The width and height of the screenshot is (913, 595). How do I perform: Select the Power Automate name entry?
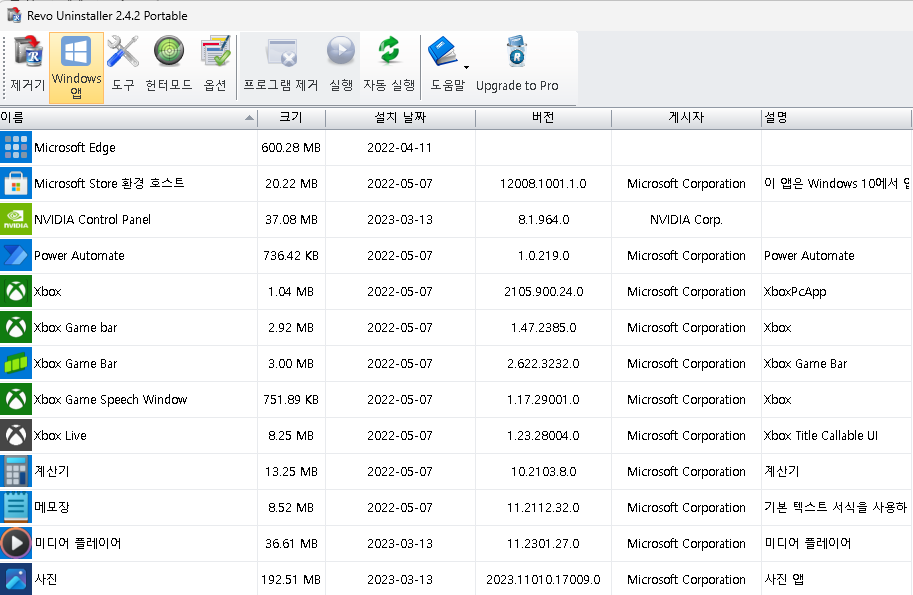pyautogui.click(x=79, y=256)
